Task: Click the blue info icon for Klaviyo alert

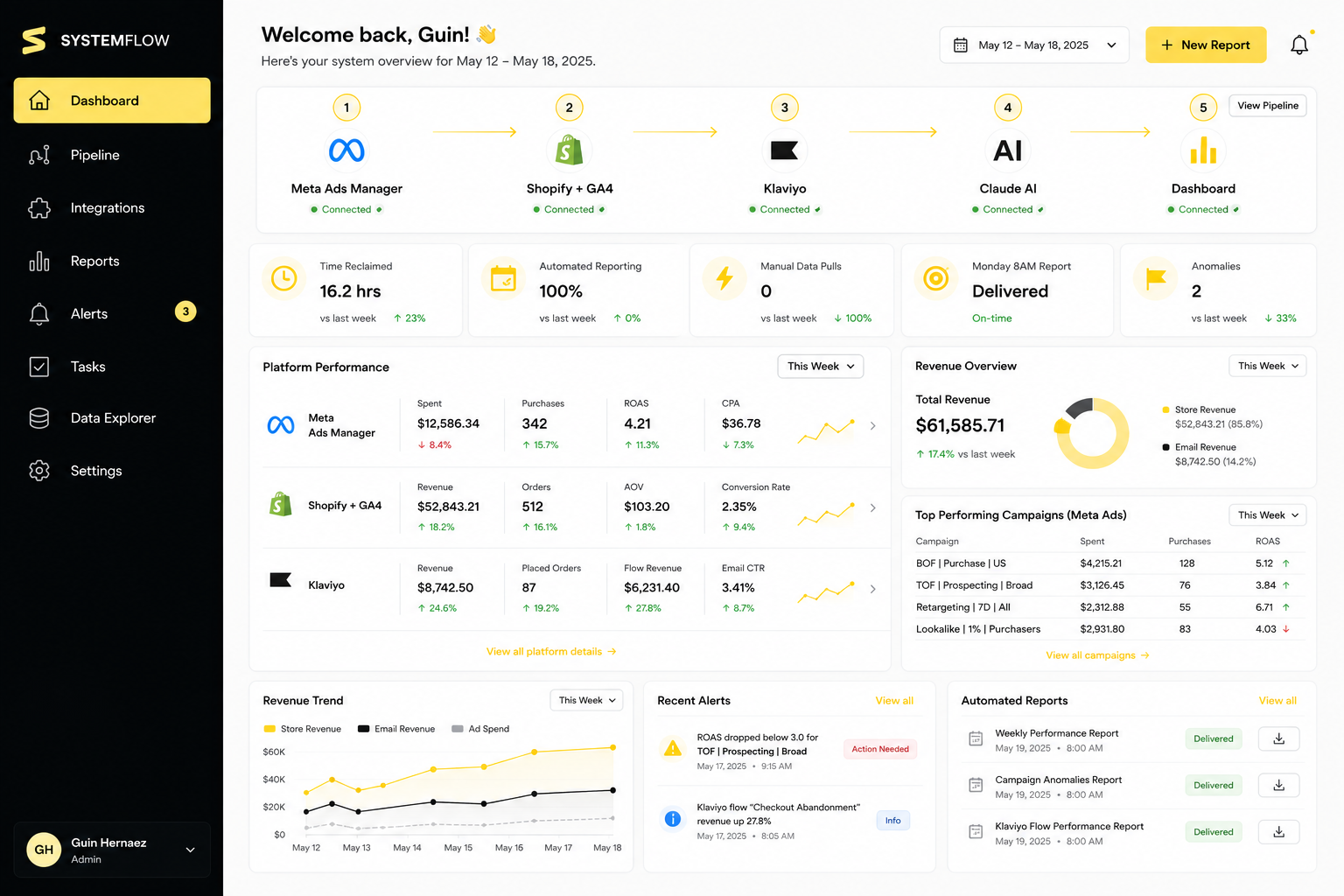Action: coord(673,819)
